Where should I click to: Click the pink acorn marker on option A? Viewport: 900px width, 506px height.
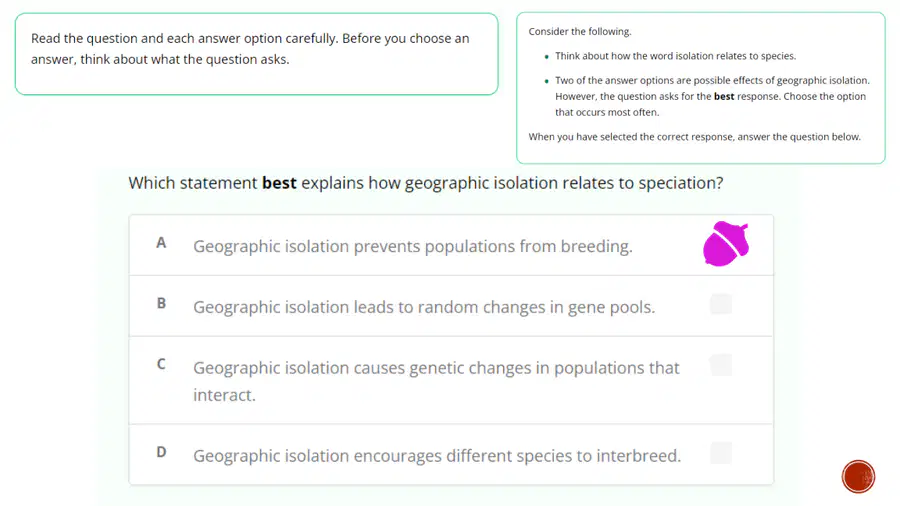726,244
